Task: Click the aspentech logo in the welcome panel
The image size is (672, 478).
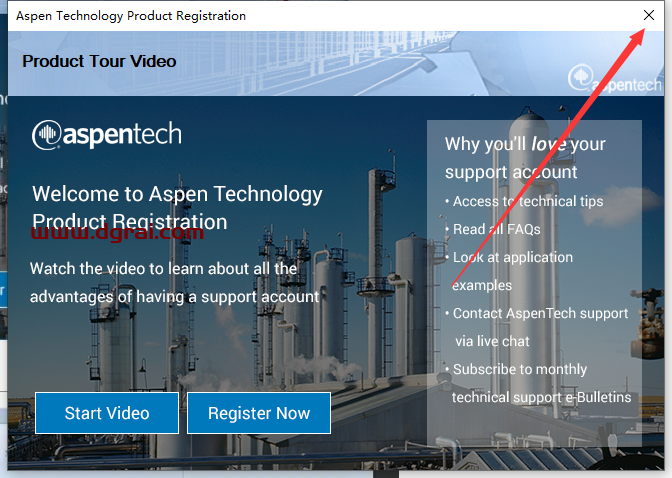Action: [x=107, y=135]
